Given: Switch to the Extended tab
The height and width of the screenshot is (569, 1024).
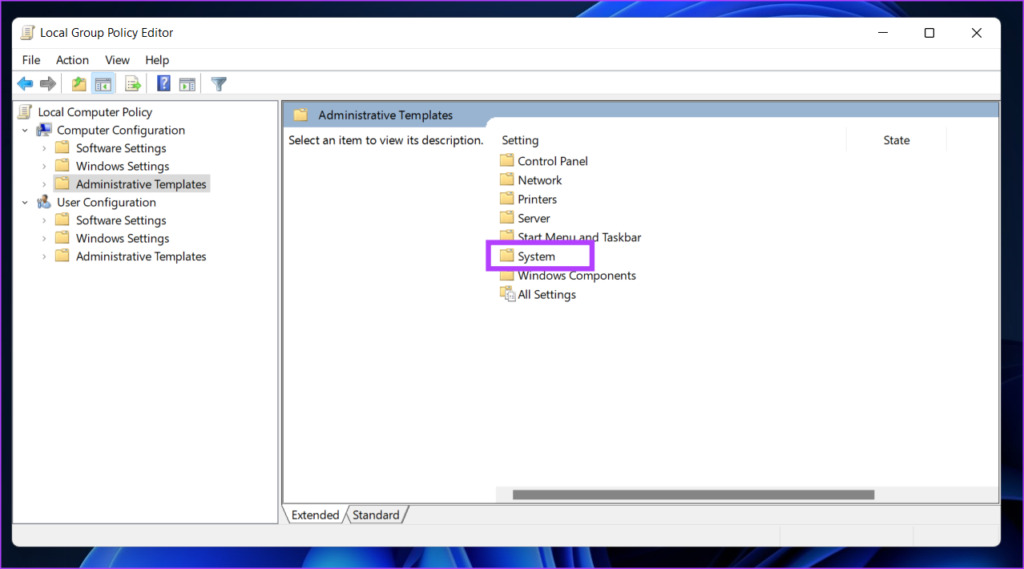Looking at the screenshot, I should click(315, 515).
